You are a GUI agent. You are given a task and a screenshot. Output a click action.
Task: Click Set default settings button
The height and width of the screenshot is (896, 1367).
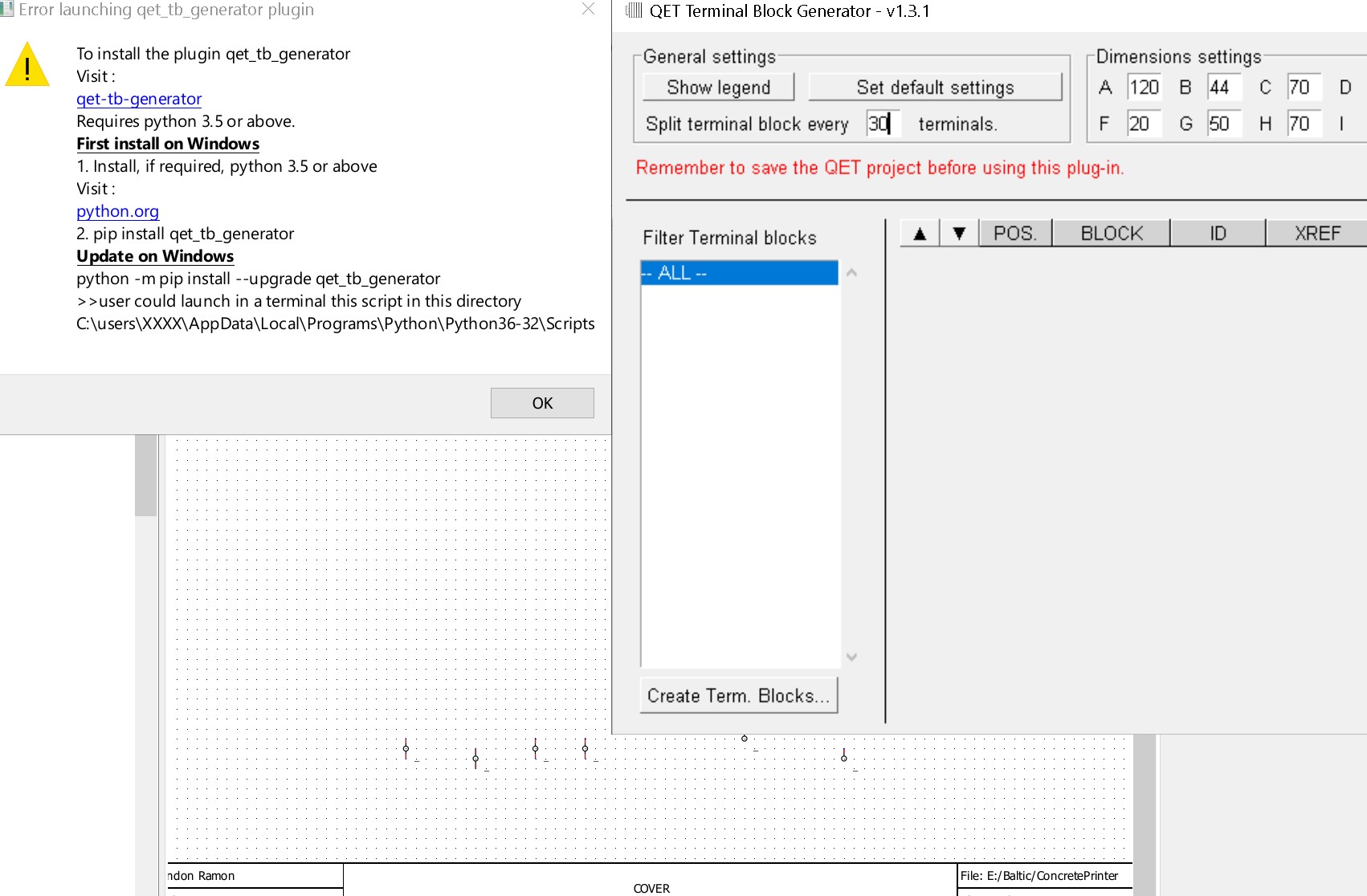pyautogui.click(x=935, y=88)
